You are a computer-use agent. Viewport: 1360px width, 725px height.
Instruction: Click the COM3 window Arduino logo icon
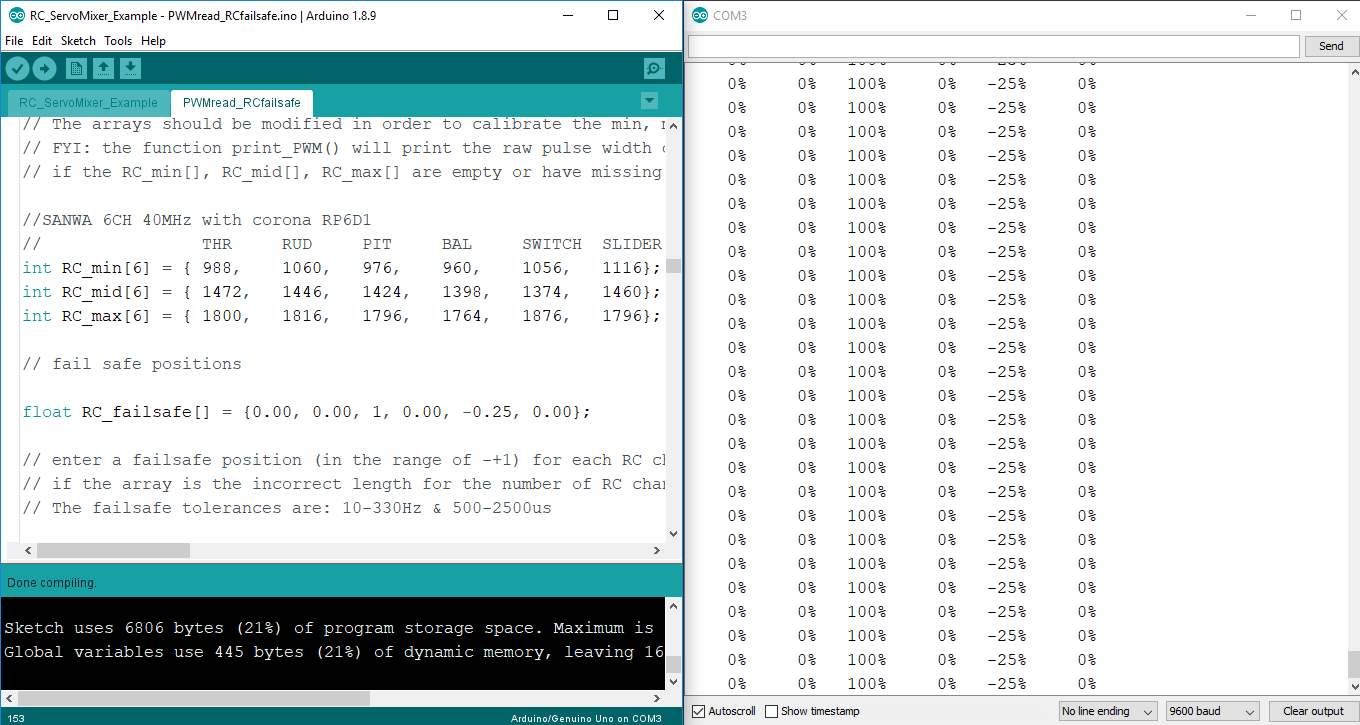[x=698, y=15]
